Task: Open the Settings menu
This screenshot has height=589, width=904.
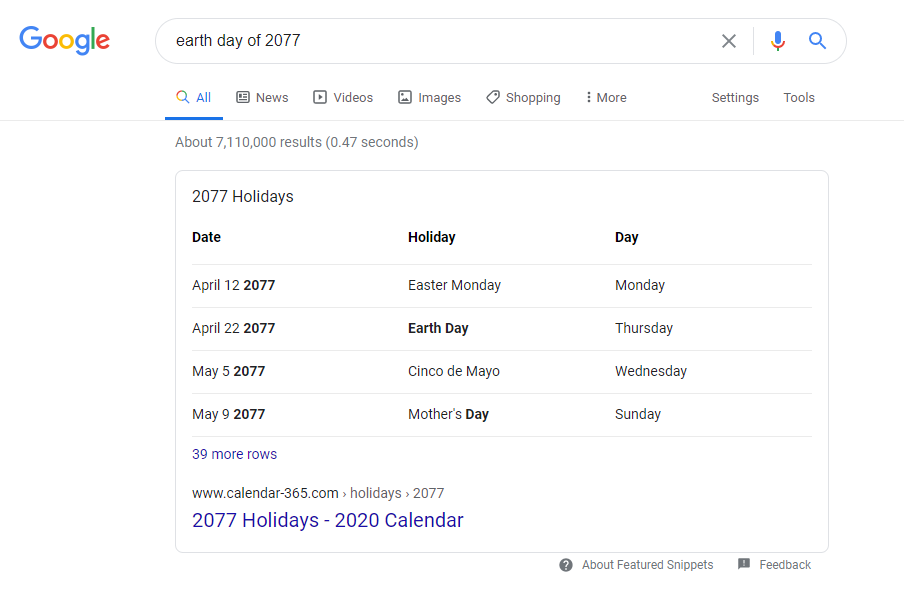Action: [x=735, y=98]
